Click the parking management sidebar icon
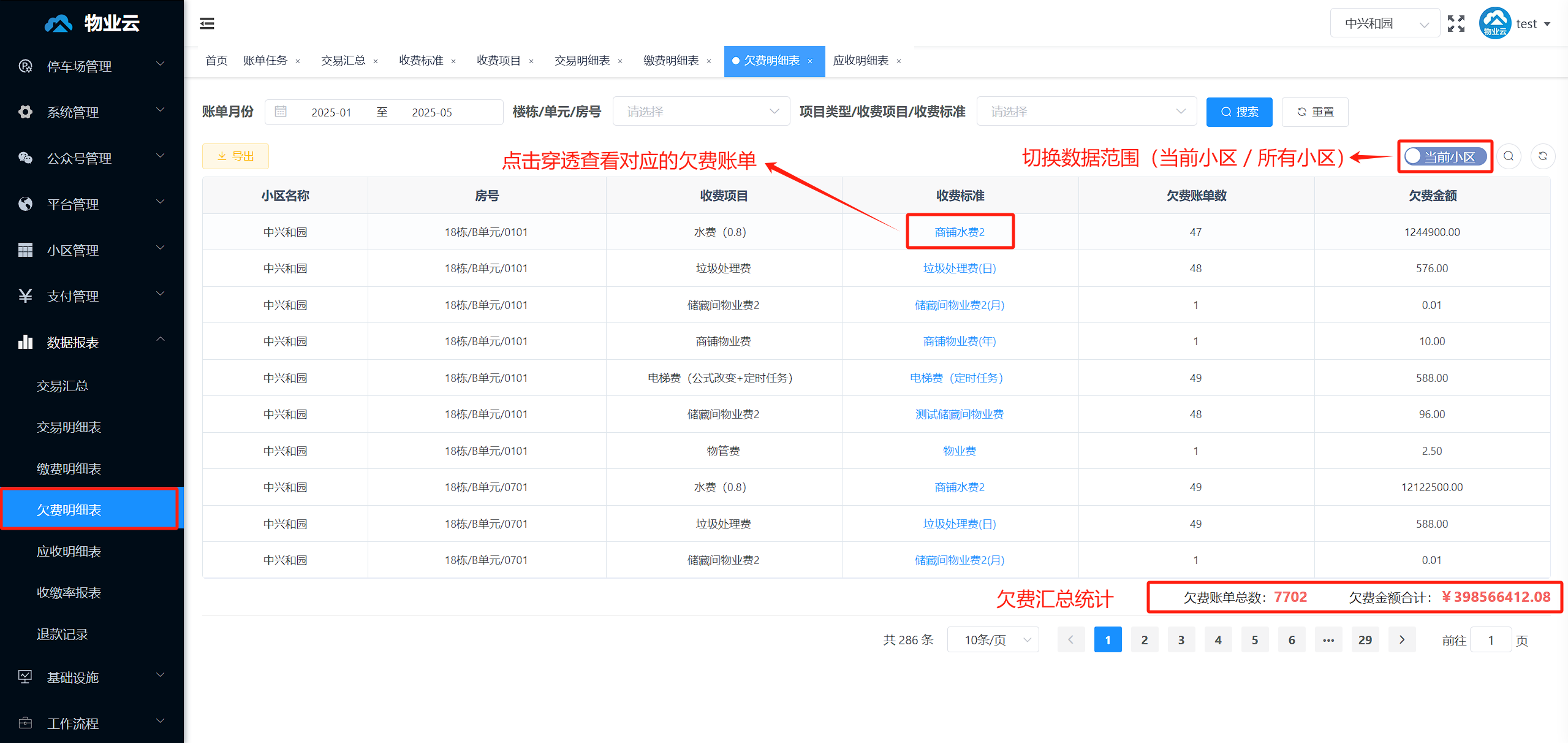This screenshot has width=1568, height=743. pyautogui.click(x=25, y=66)
